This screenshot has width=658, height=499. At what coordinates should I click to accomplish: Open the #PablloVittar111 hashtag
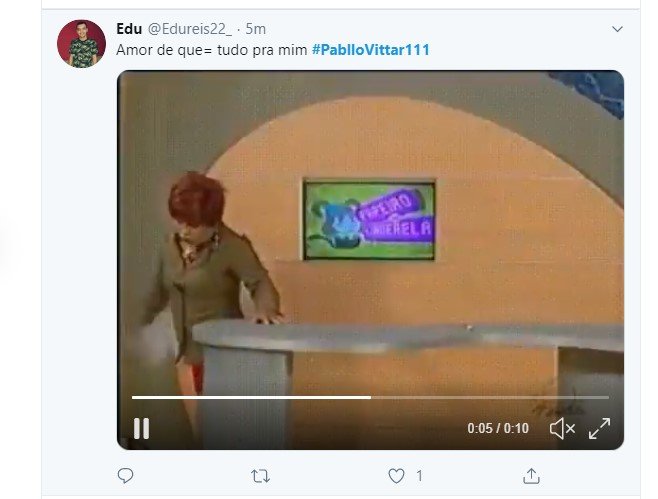(371, 50)
